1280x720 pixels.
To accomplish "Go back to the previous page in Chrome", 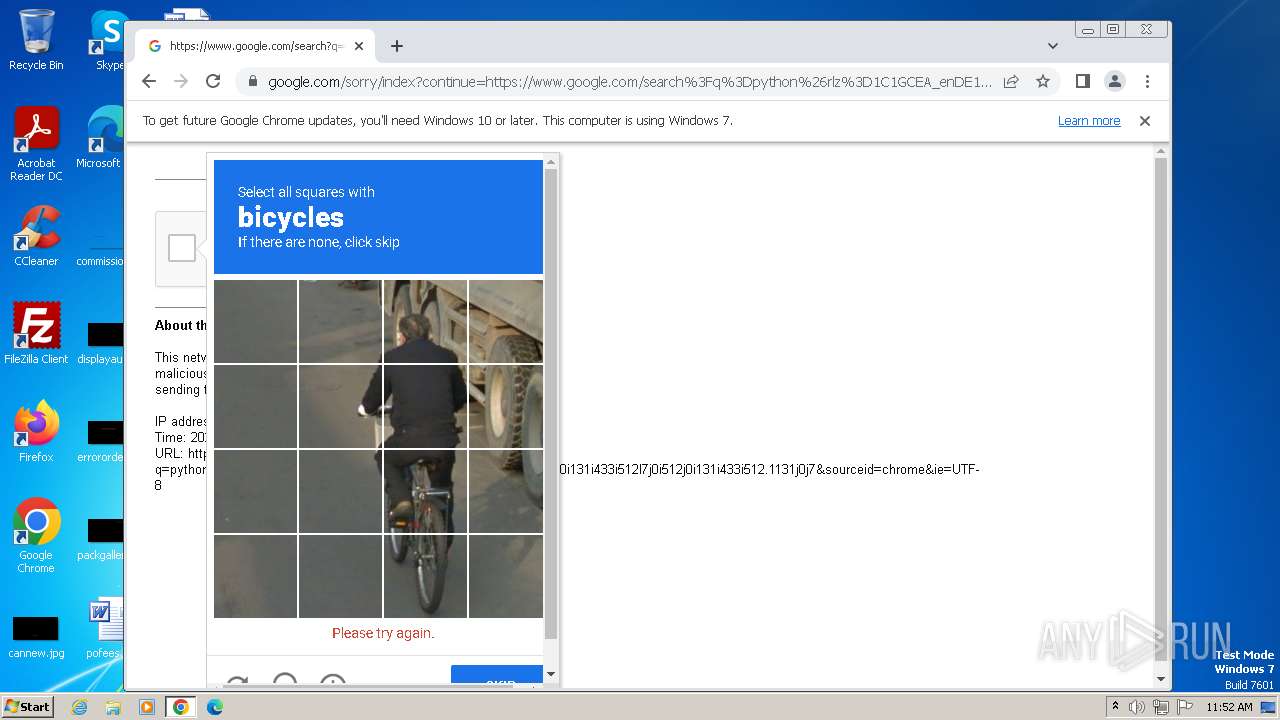I will 149,81.
